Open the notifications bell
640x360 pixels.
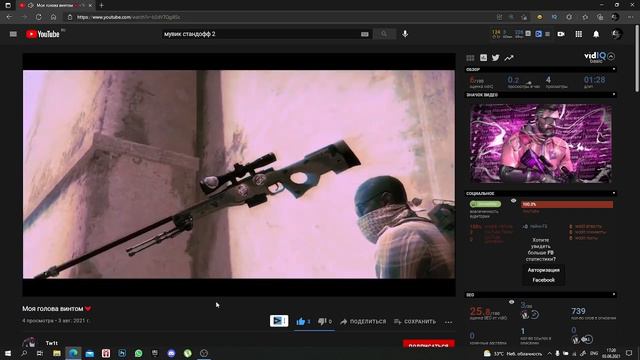coord(596,34)
